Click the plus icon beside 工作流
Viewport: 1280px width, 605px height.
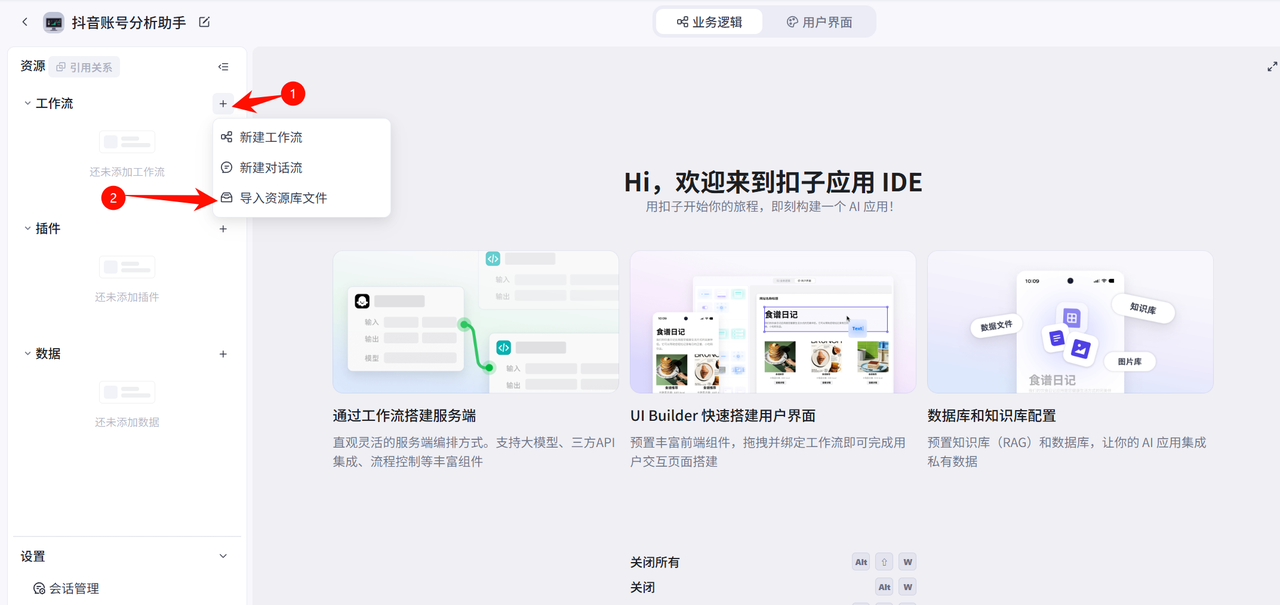pyautogui.click(x=223, y=104)
